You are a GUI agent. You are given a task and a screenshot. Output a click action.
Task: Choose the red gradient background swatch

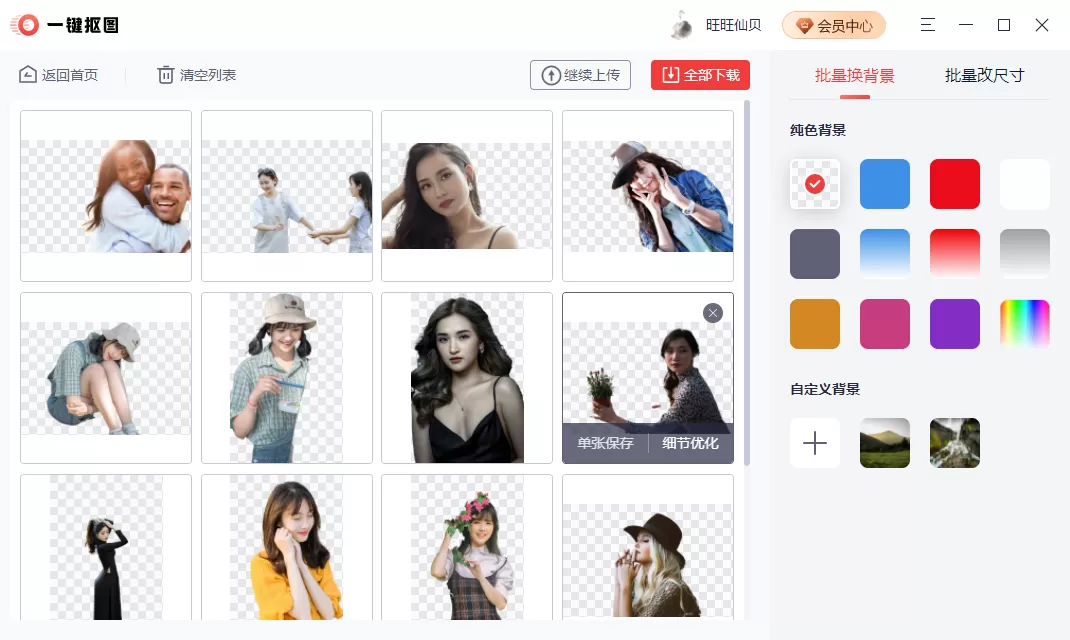(955, 254)
